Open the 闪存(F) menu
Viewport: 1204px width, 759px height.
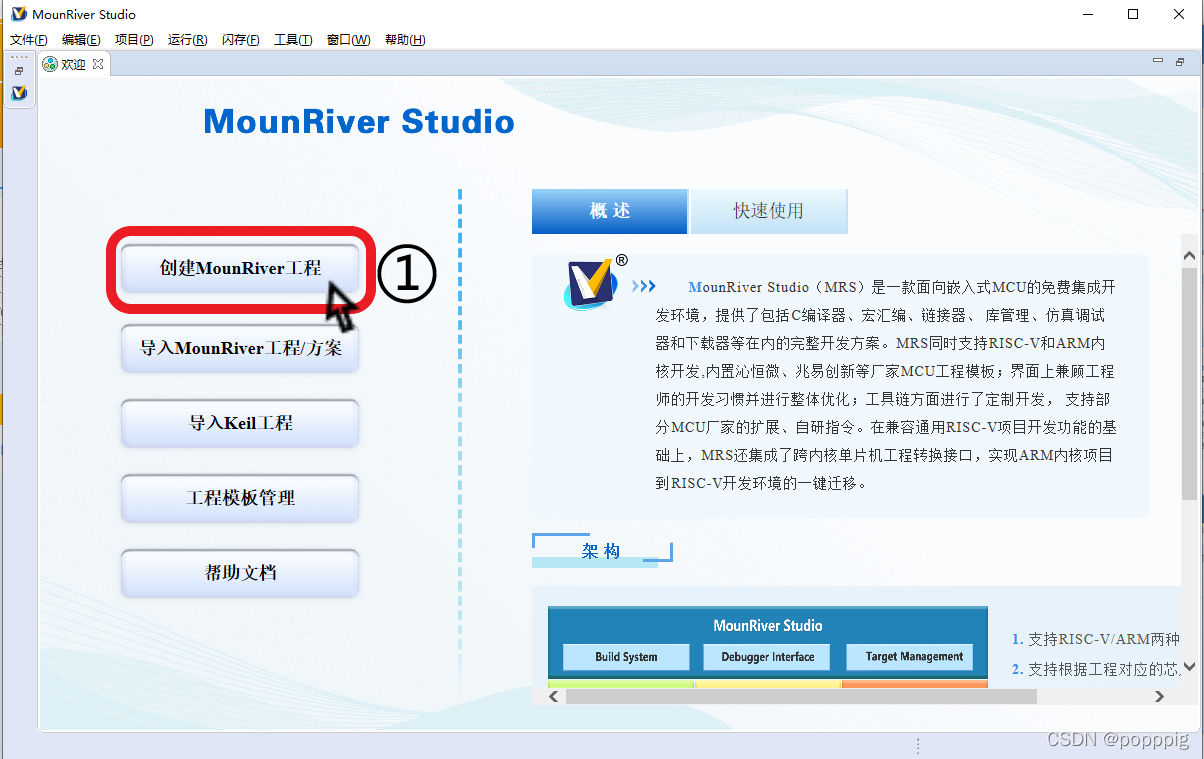[x=241, y=40]
